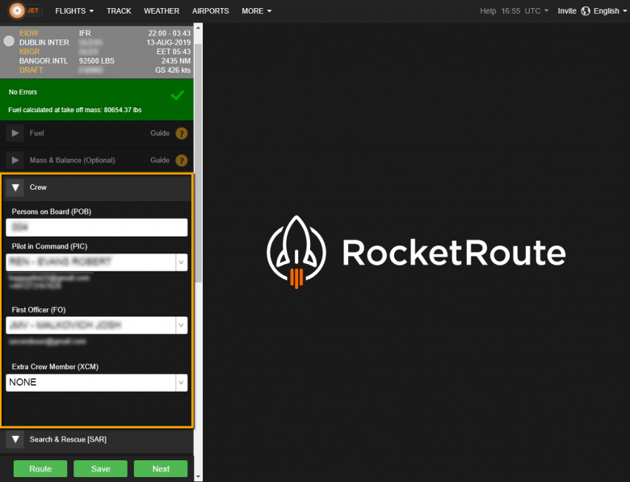
Task: Click the EIDW departure code
Action: pos(29,33)
